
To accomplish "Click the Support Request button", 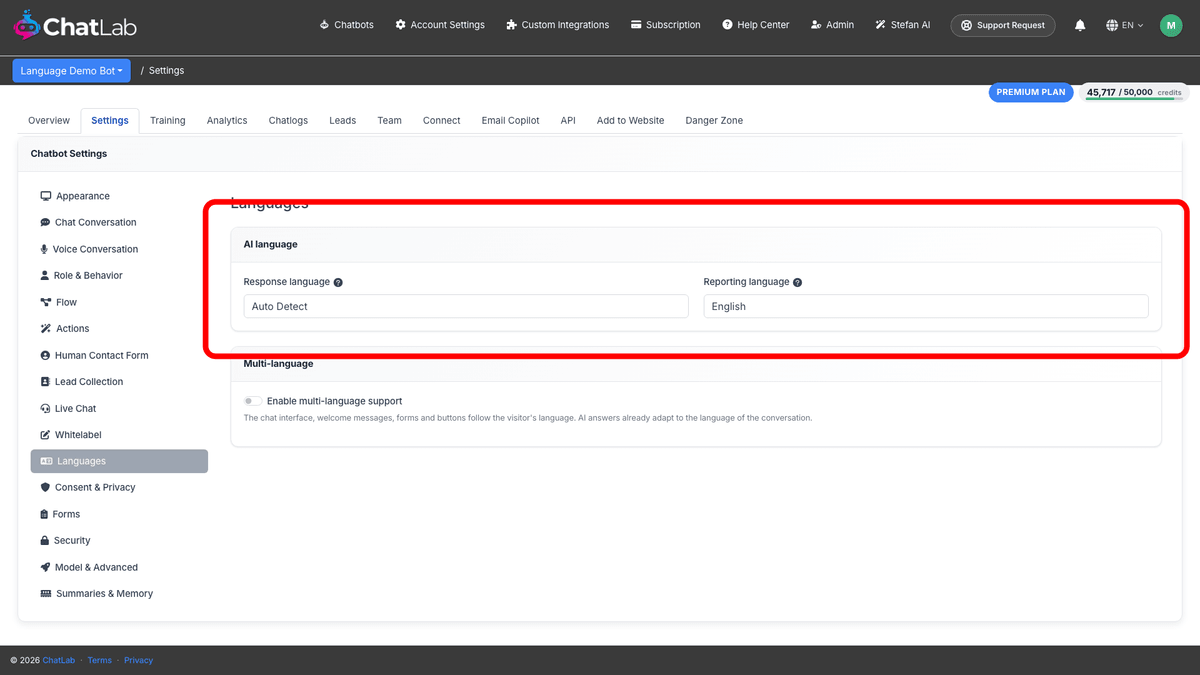I will [1003, 25].
